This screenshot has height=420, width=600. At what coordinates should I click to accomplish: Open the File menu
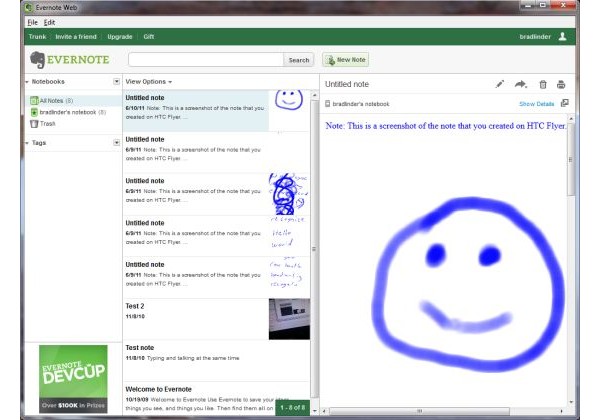pyautogui.click(x=33, y=22)
